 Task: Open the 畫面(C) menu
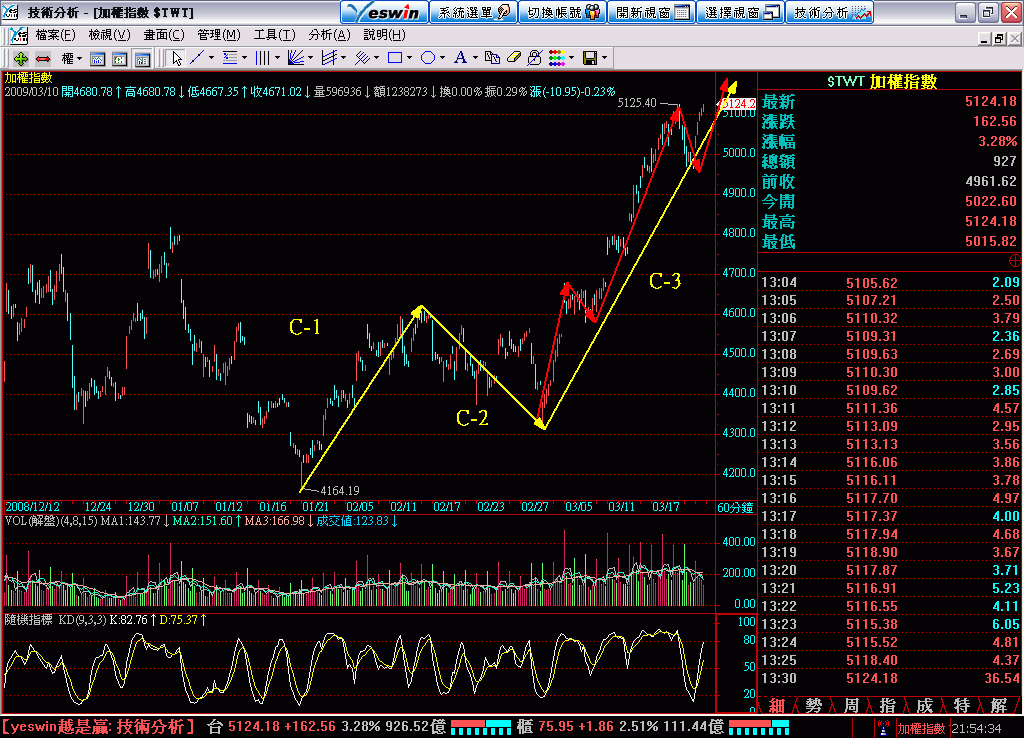pos(164,35)
